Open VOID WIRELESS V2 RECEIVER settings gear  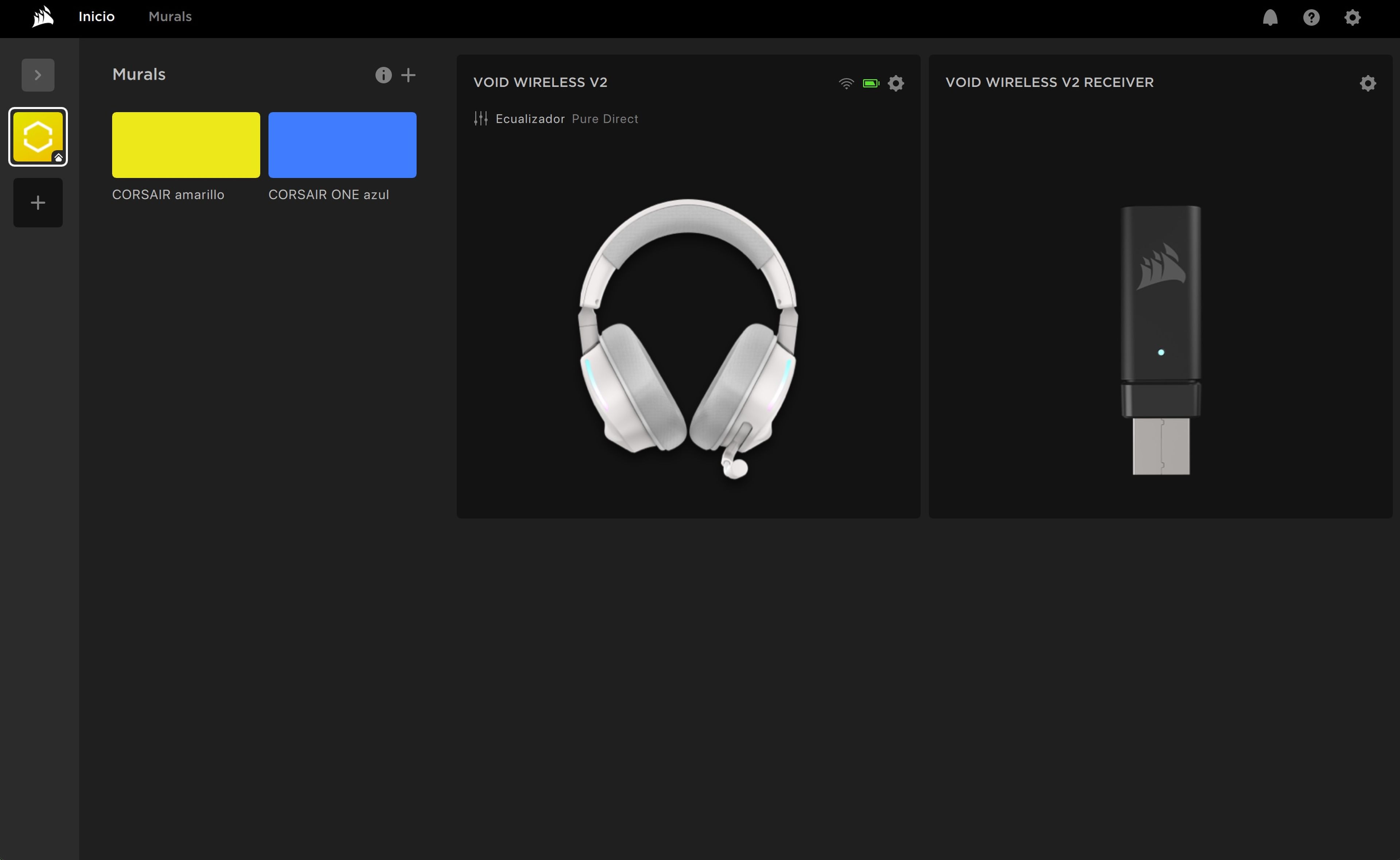pyautogui.click(x=1368, y=83)
